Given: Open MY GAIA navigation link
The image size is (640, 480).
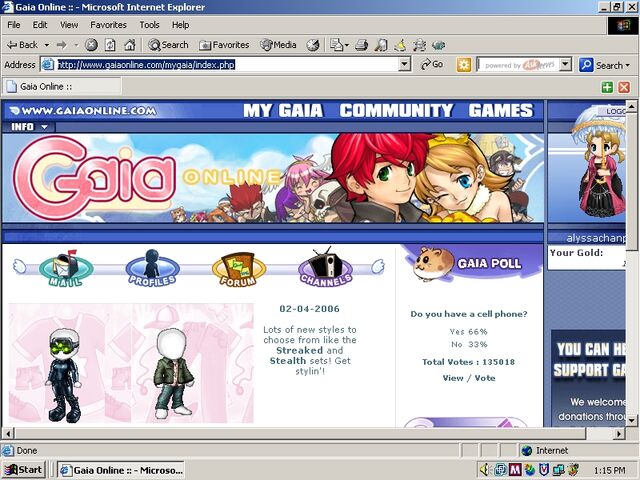Looking at the screenshot, I should (283, 111).
